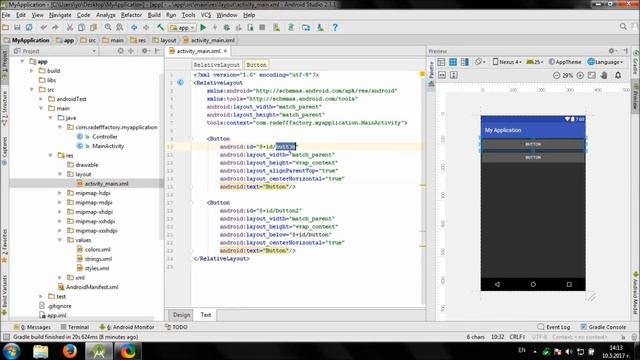The width and height of the screenshot is (640, 360).
Task: Click RelativeLayout breadcrumb in the editor
Action: click(217, 64)
